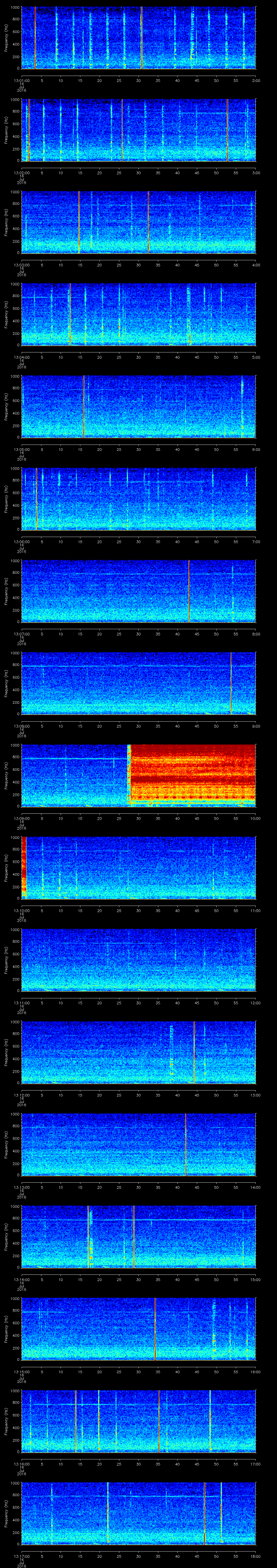Image resolution: width=277 pixels, height=1568 pixels.
Task: Open the spectrogram panel starting at 13:12:00
Action: tap(138, 1052)
